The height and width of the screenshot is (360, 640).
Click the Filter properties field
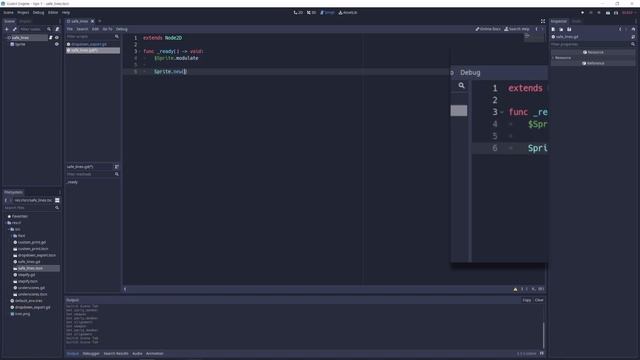(593, 44)
